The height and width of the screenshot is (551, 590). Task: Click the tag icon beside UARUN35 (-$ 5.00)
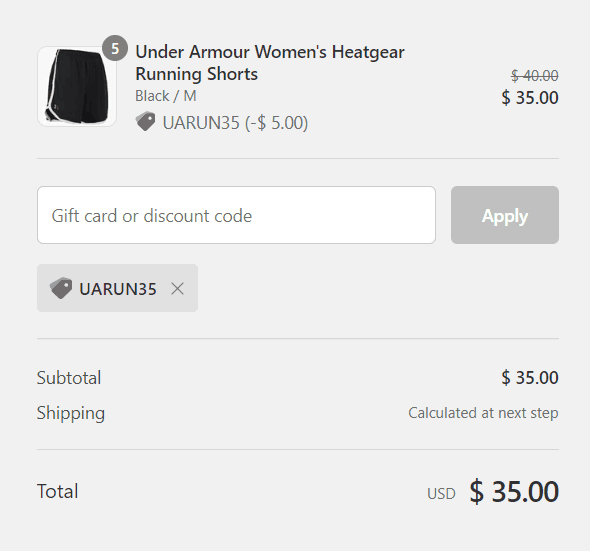pos(145,121)
